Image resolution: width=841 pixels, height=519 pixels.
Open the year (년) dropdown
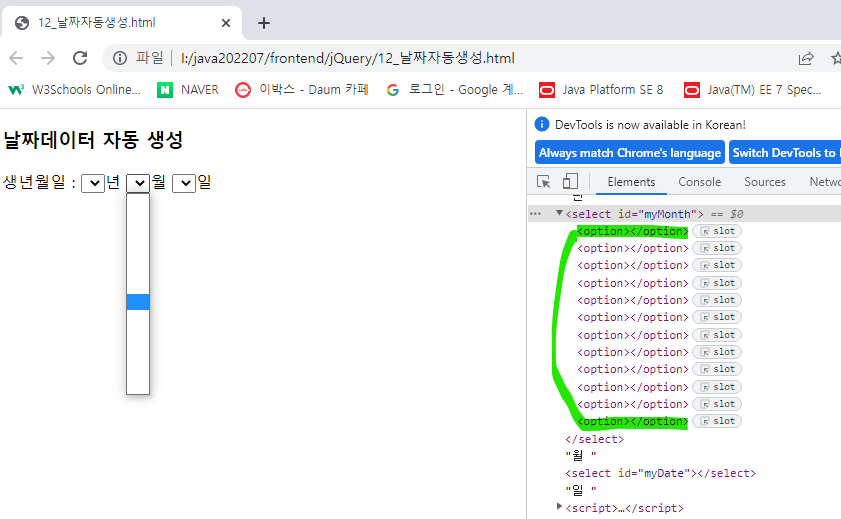[93, 183]
